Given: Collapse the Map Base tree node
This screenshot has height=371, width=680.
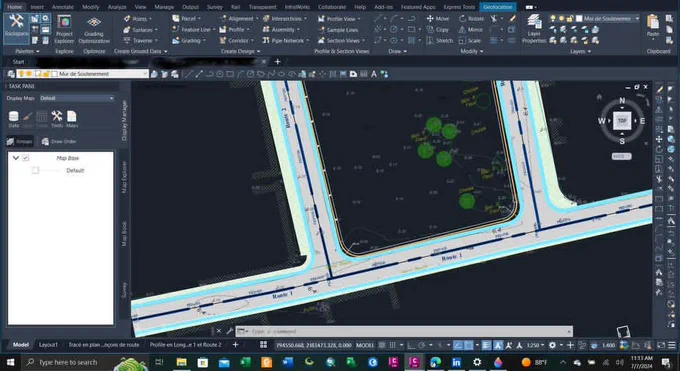Looking at the screenshot, I should pos(16,158).
